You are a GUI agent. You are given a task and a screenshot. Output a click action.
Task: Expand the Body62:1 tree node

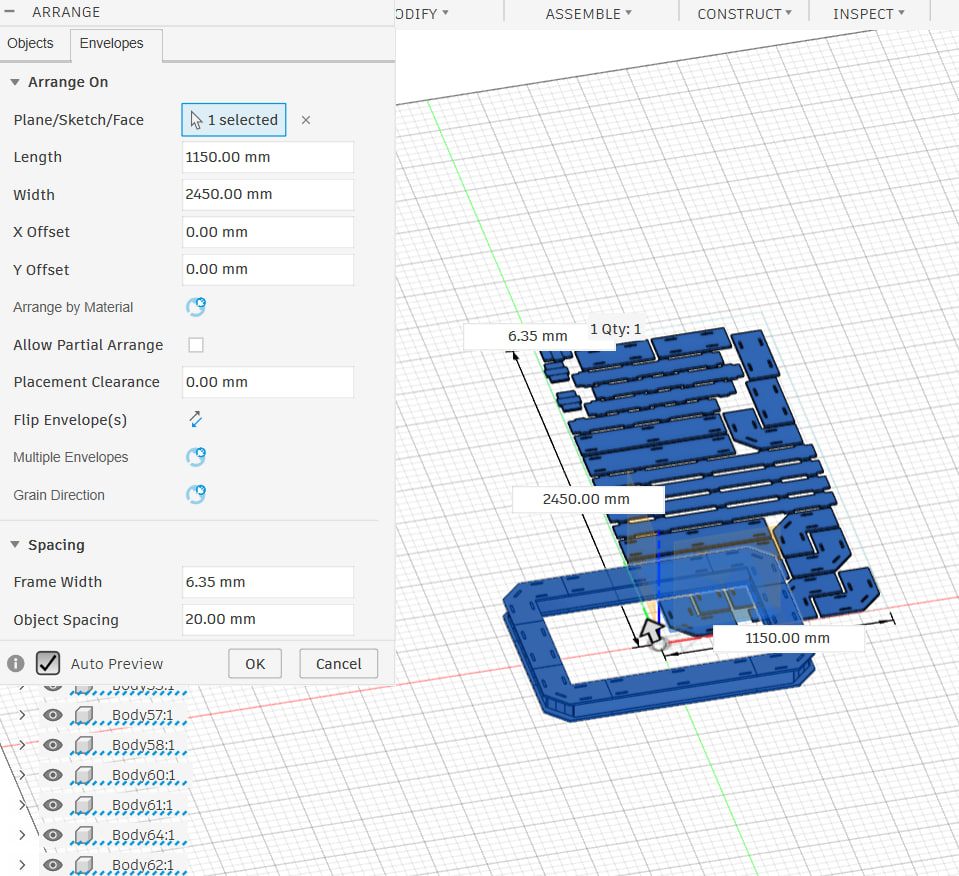coord(22,864)
